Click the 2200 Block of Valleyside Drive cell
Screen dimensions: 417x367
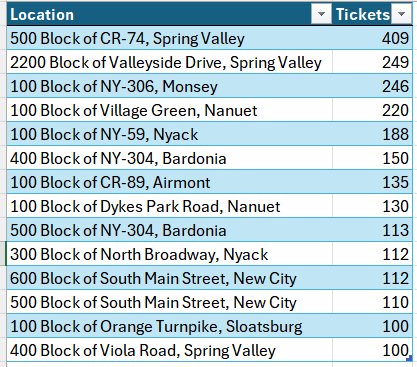[x=169, y=62]
